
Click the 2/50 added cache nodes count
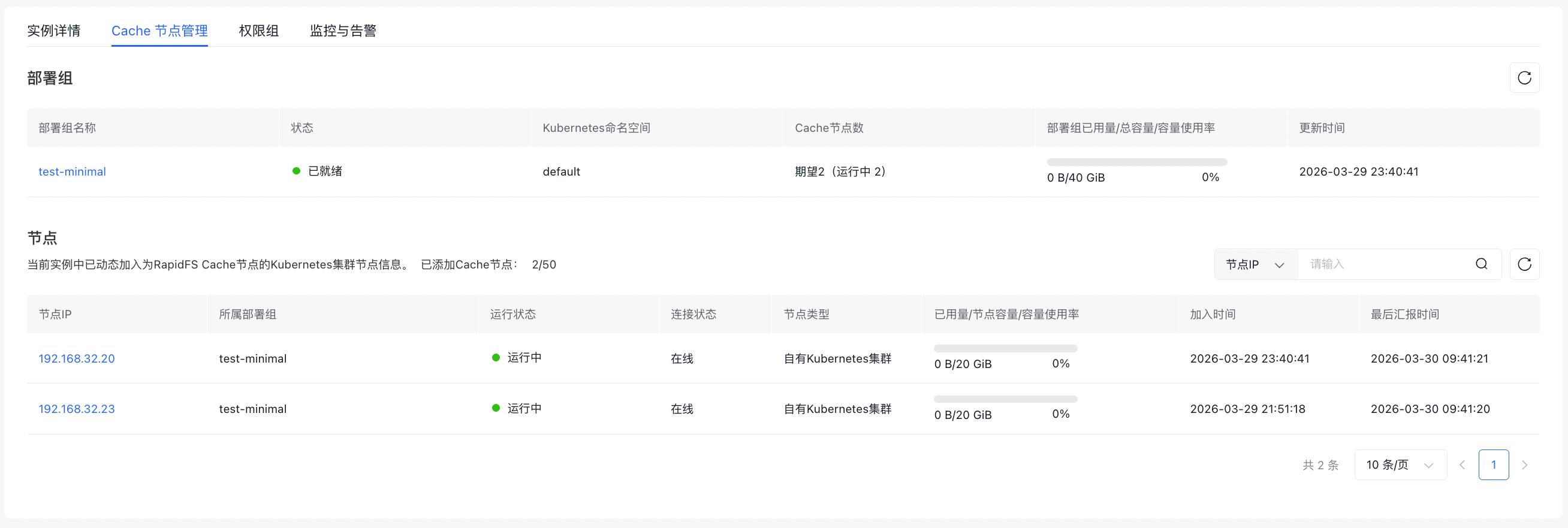[x=544, y=265]
